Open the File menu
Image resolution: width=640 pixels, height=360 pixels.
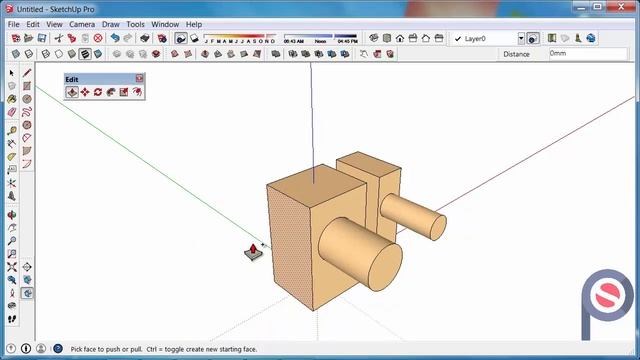(x=13, y=24)
